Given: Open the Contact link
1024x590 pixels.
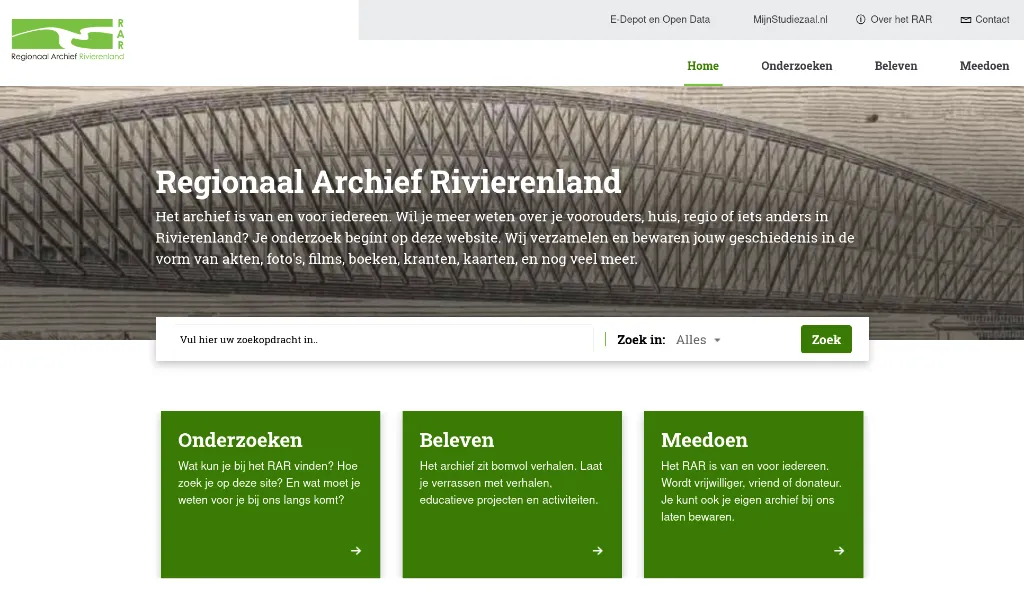Looking at the screenshot, I should (992, 20).
